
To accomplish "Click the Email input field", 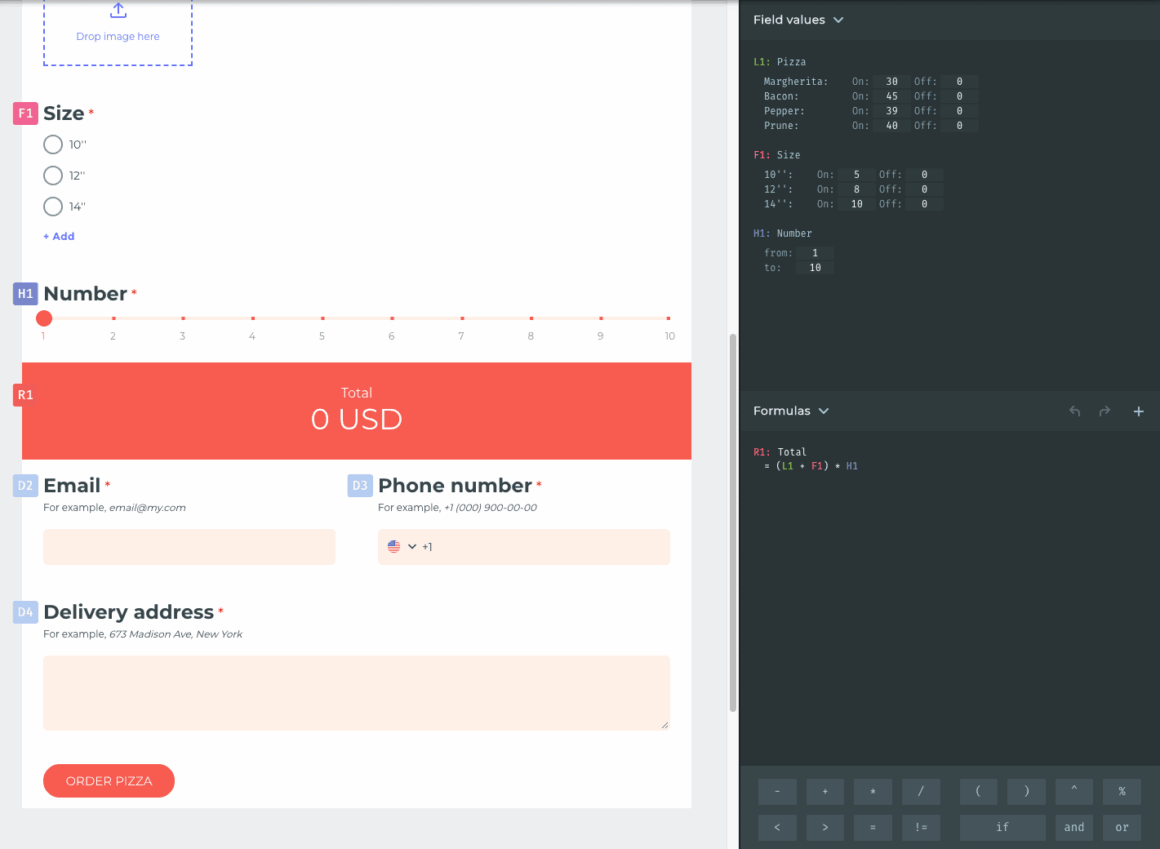I will point(189,547).
